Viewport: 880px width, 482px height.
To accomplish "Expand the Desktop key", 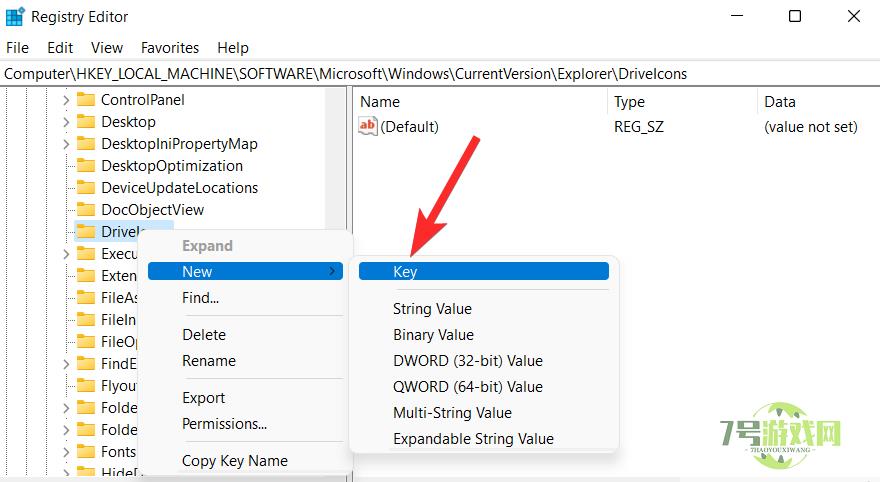I will [x=66, y=122].
